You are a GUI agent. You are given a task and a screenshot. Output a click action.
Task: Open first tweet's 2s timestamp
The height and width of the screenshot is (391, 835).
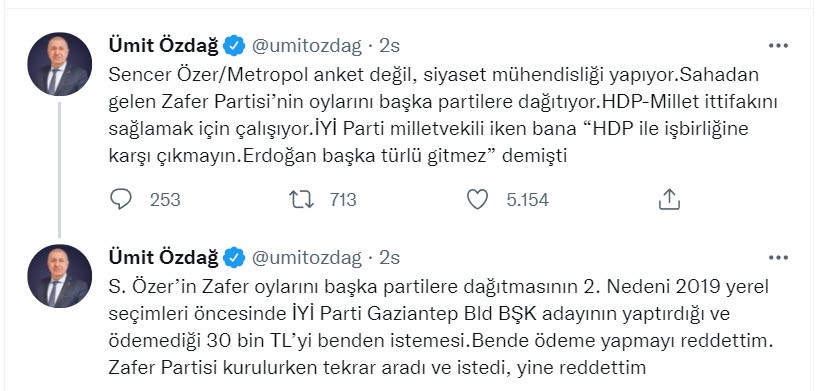coord(389,46)
